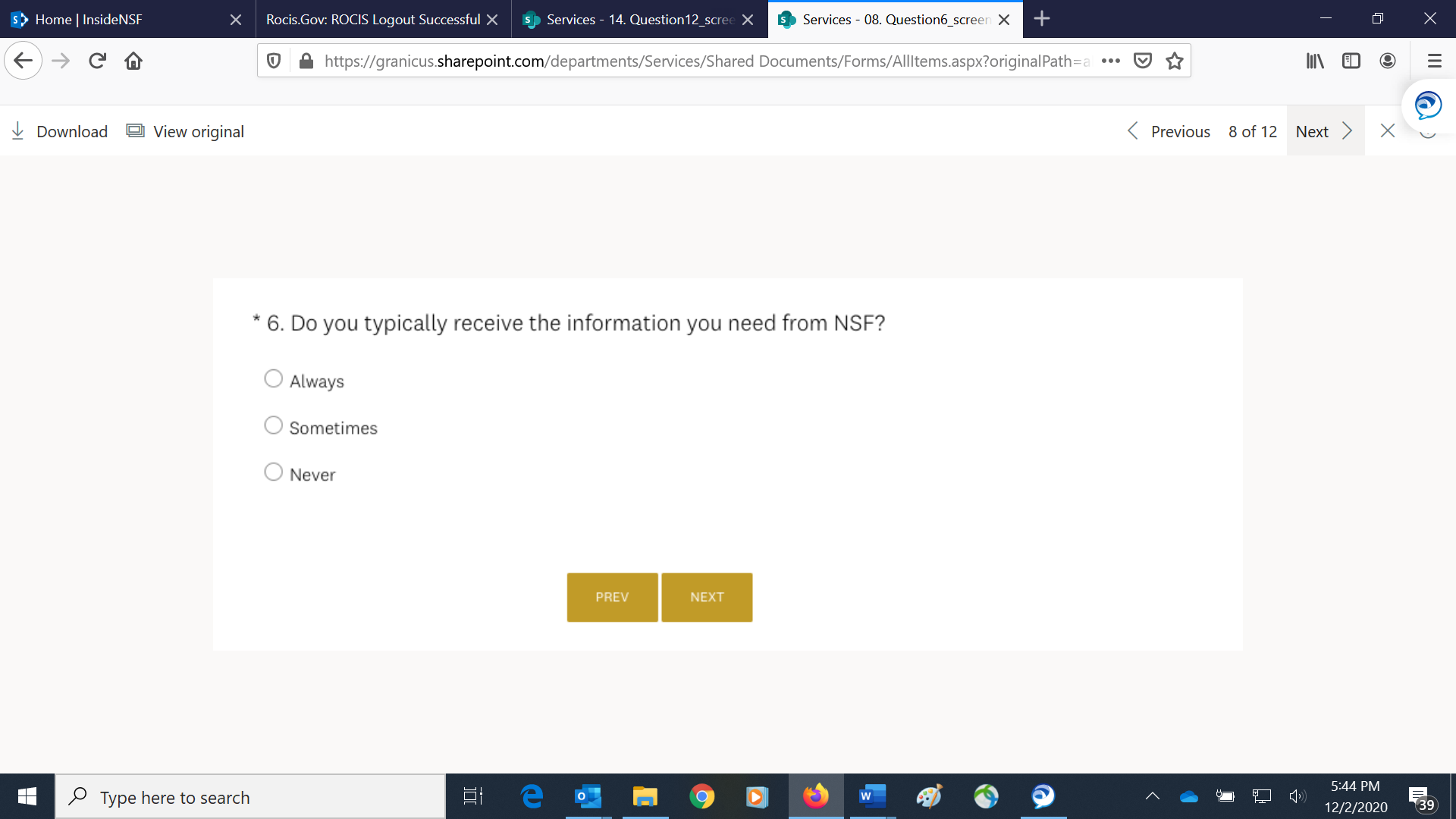Toggle Firefox sidebar view icon
This screenshot has width=1456, height=819.
(x=1351, y=61)
